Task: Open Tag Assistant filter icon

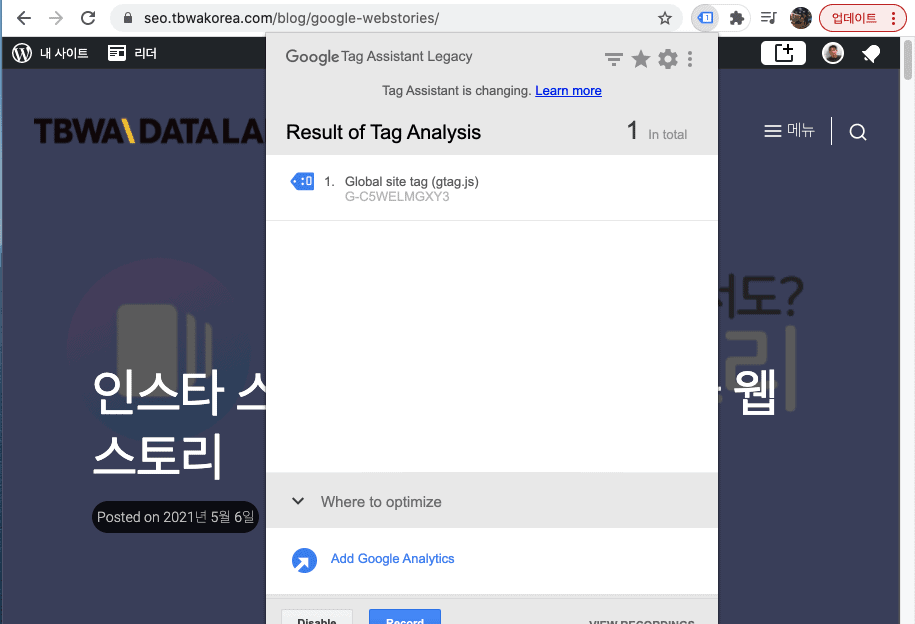Action: tap(613, 59)
